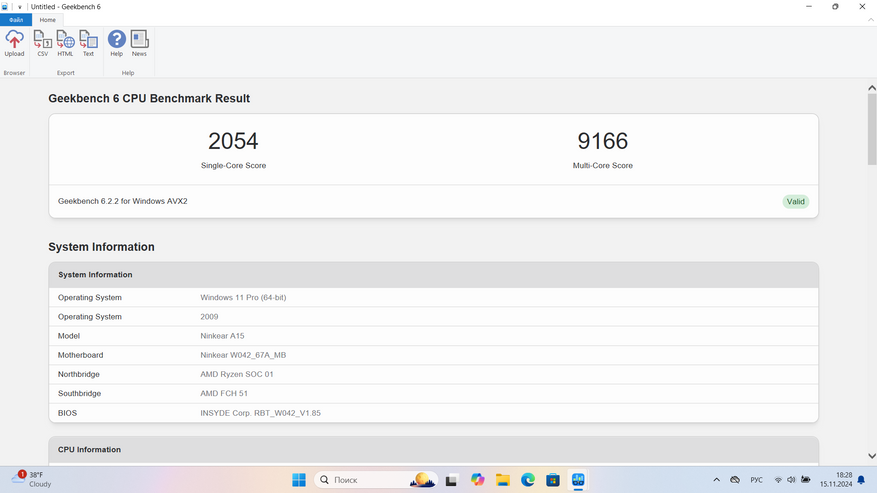This screenshot has height=493, width=877.
Task: Select Geekbench 6.2.2 for Windows AVX2 text
Action: [122, 201]
